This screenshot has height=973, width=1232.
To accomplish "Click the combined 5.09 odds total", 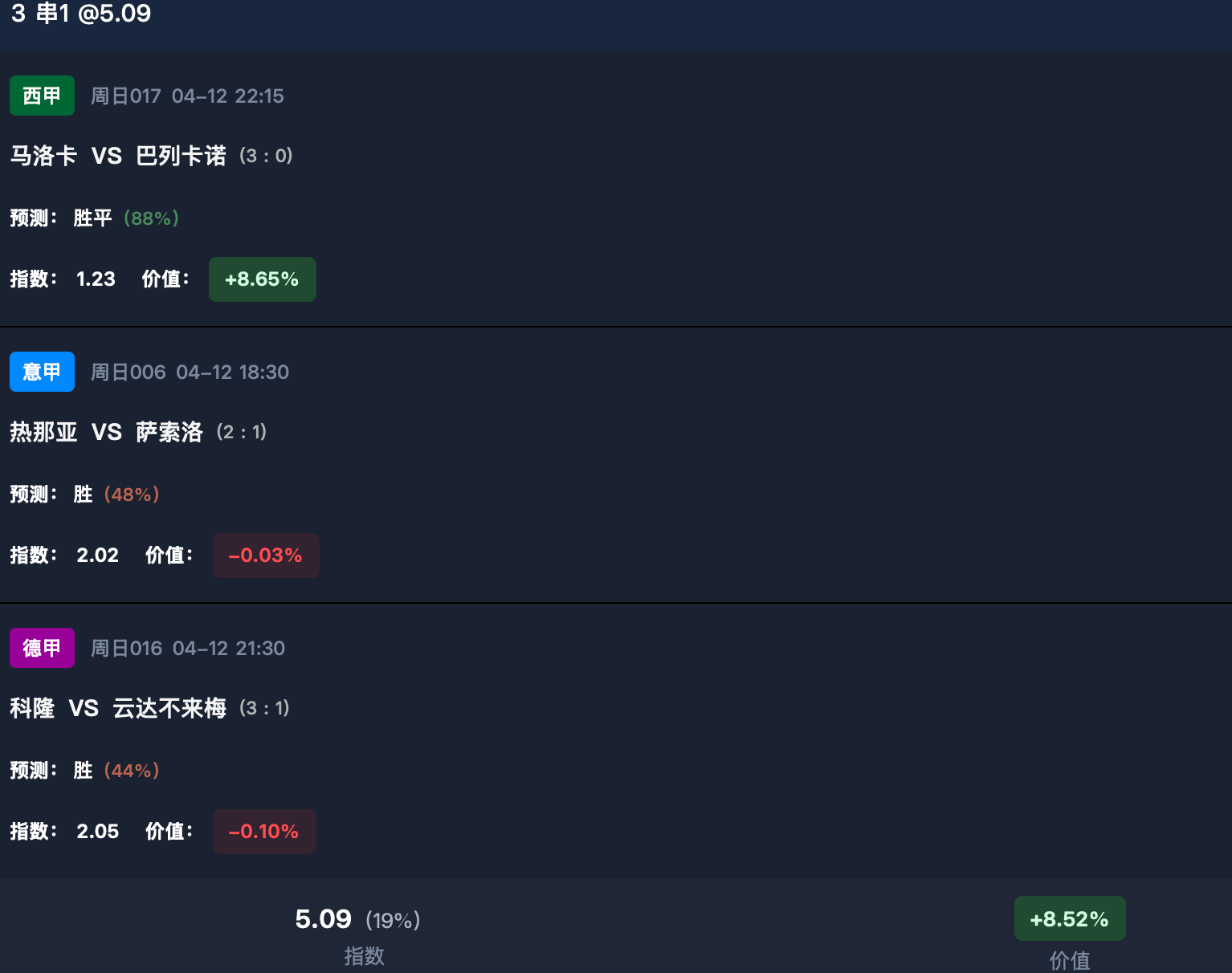I will pos(324,919).
